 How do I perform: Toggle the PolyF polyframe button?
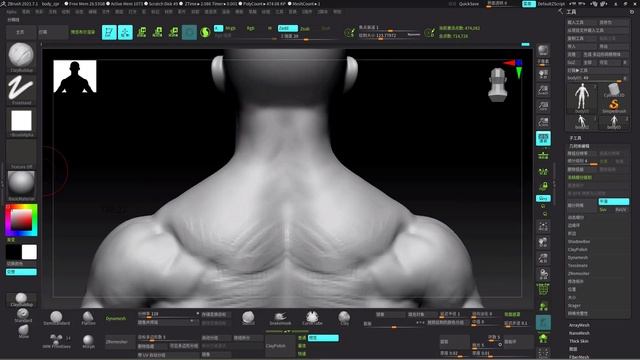tap(543, 290)
